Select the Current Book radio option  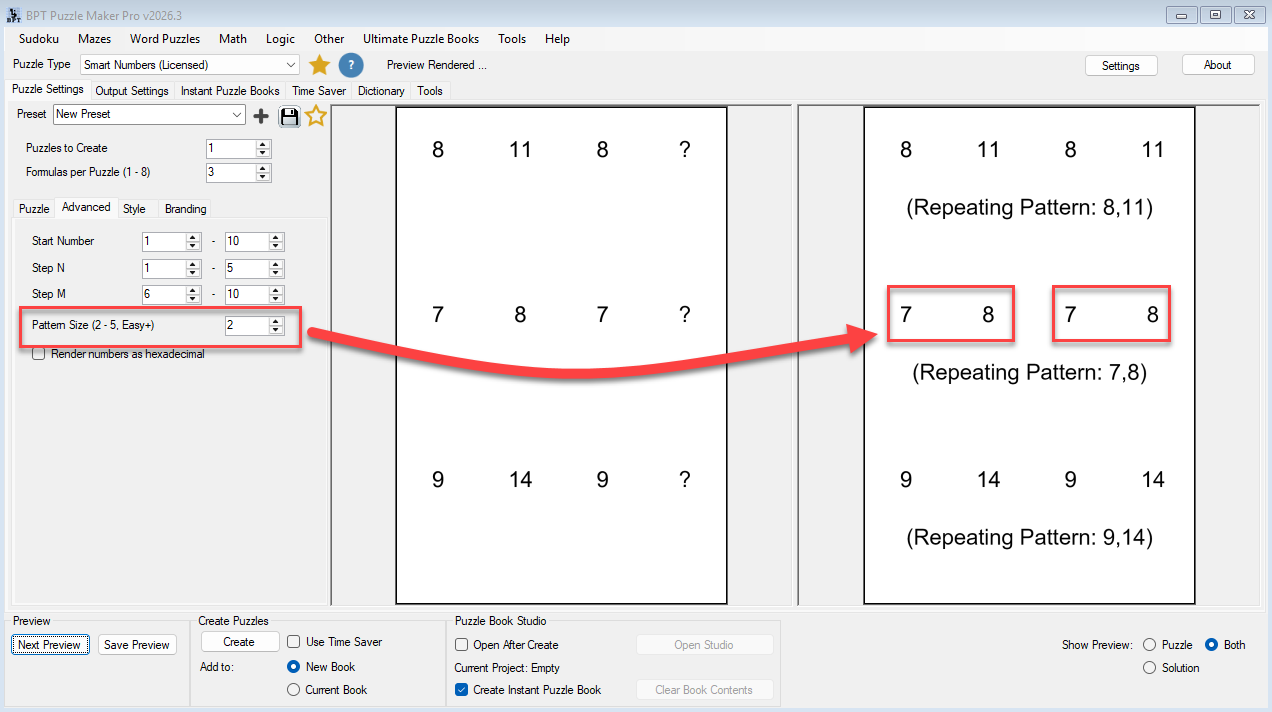[x=293, y=690]
